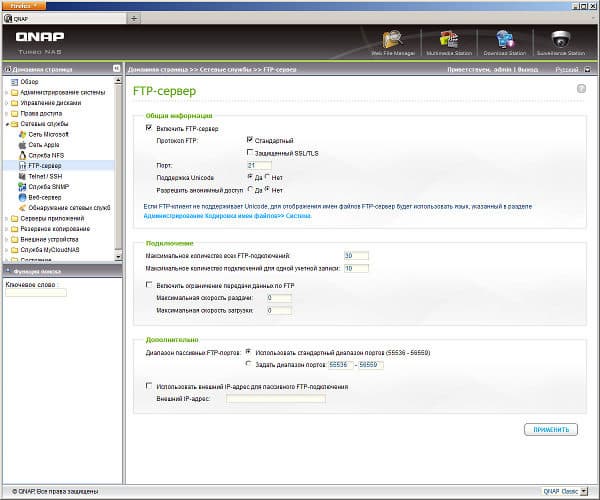The width and height of the screenshot is (600, 500).
Task: Expand Резервное копирование tree node
Action: coord(7,229)
